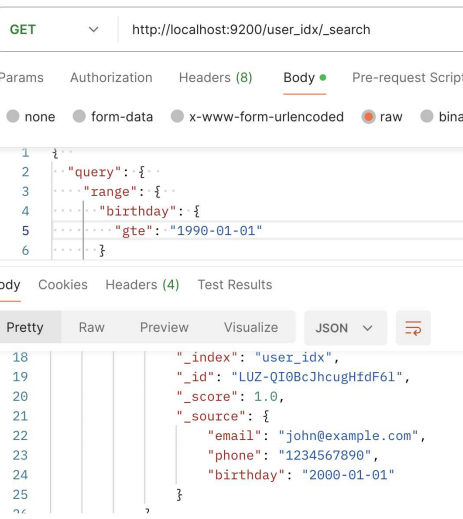Click the "1990-01-01" value
This screenshot has height=519, width=463.
(x=216, y=231)
